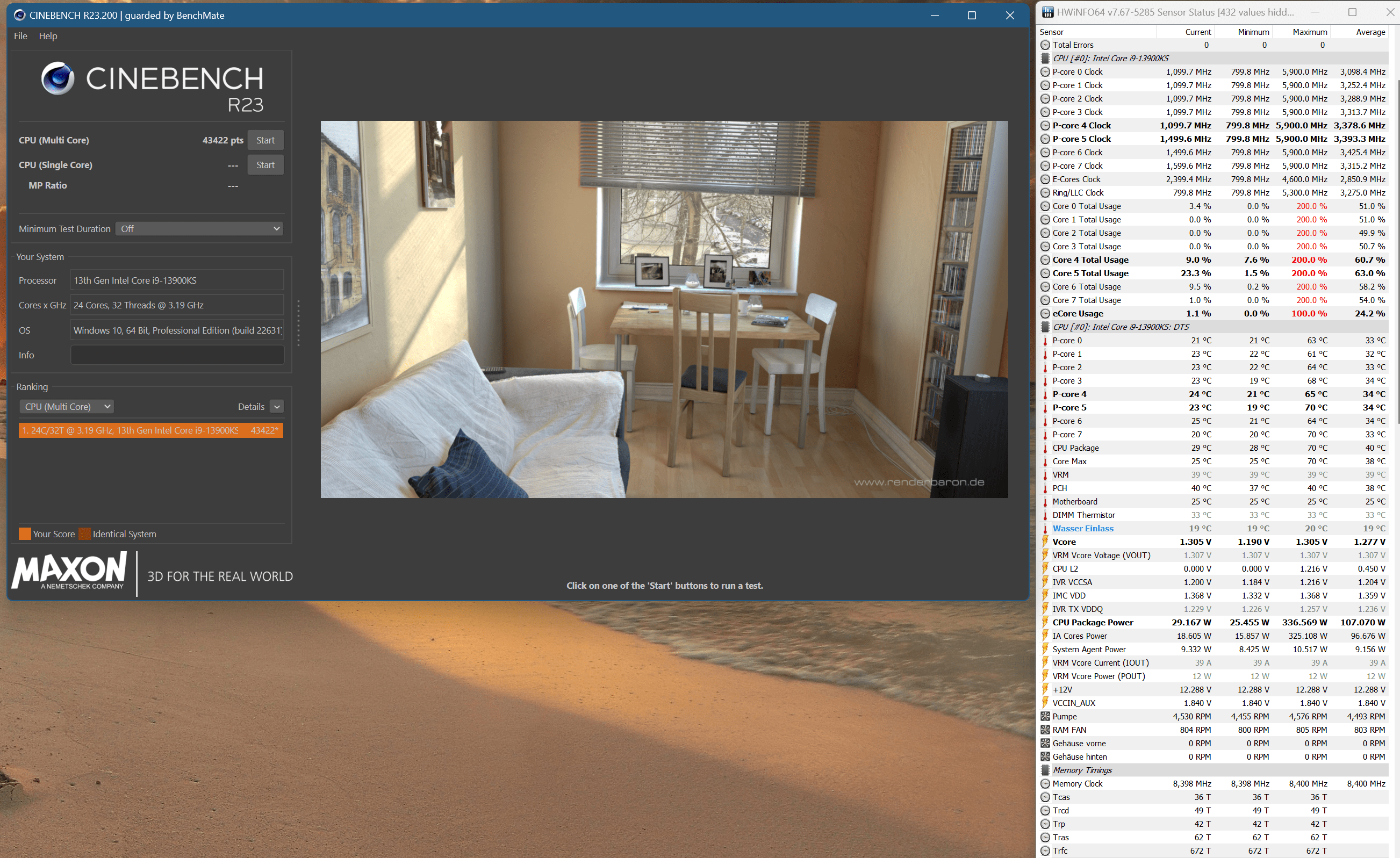Viewport: 1400px width, 858px height.
Task: Click the thermometer icon beside Motherboard
Action: click(1045, 502)
